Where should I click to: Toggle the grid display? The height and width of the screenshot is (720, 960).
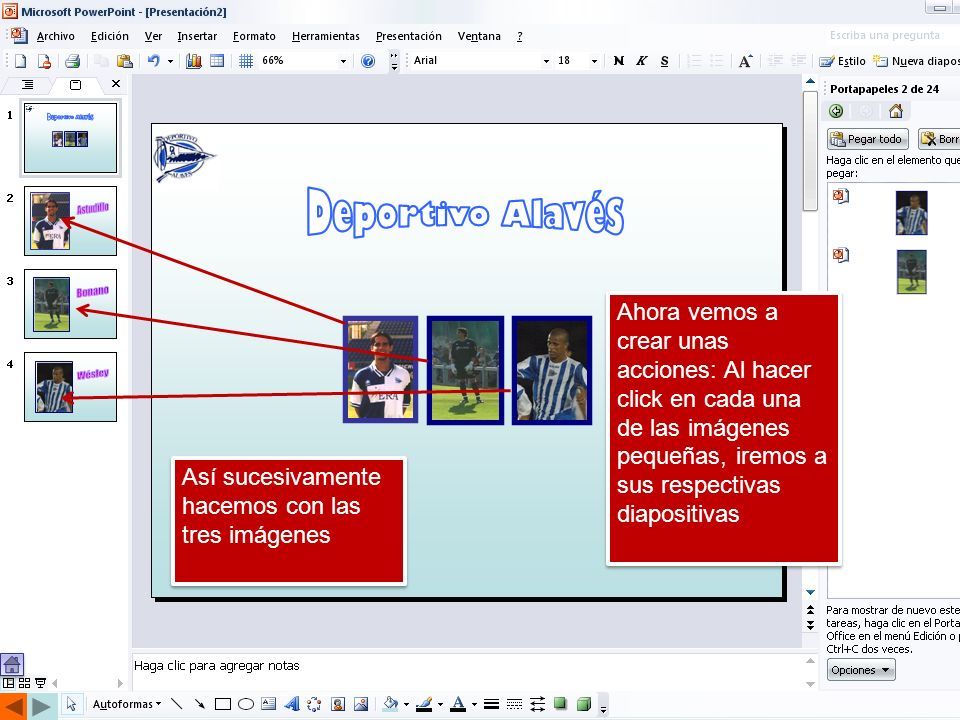pyautogui.click(x=246, y=61)
